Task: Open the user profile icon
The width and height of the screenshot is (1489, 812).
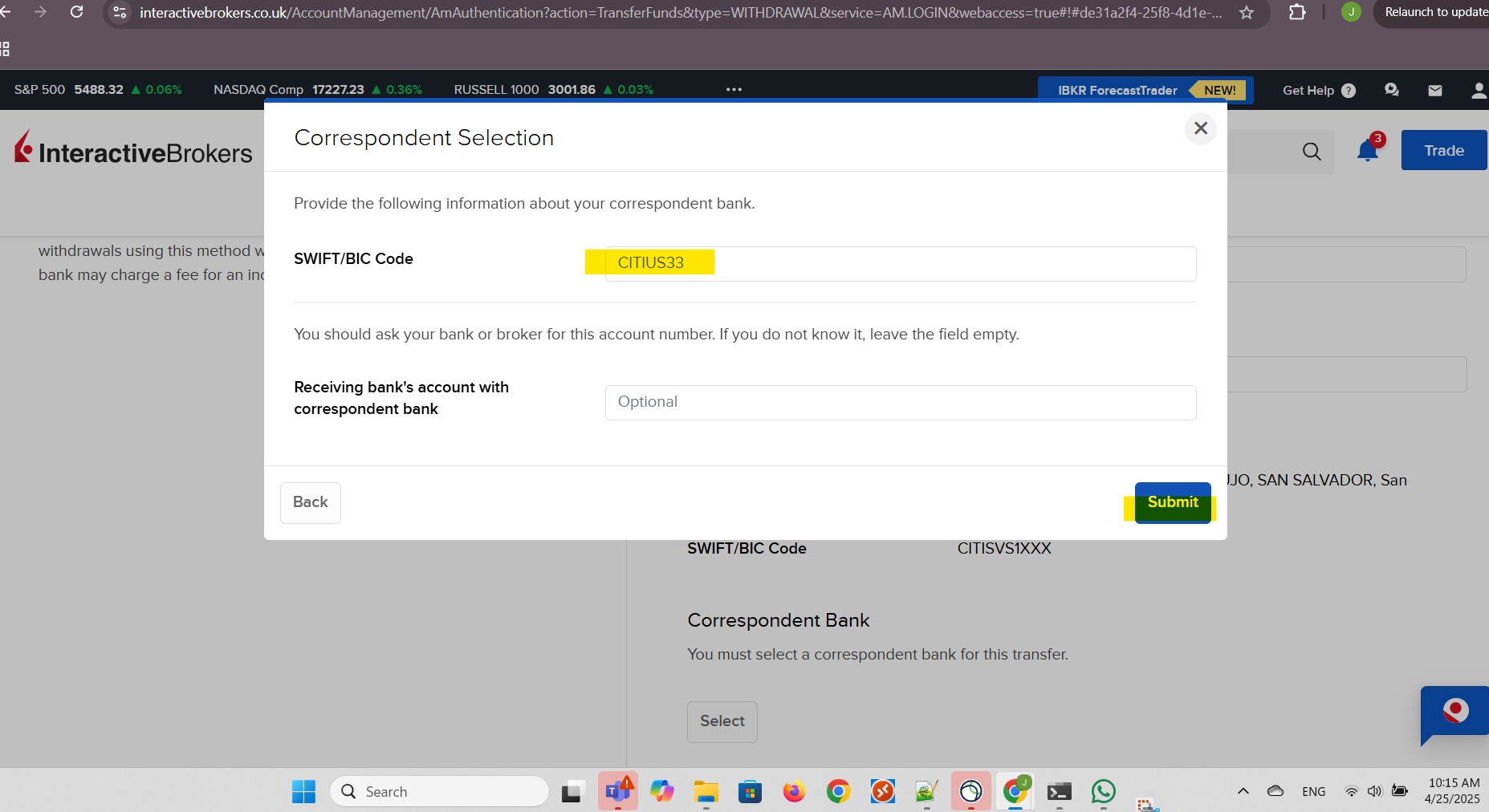Action: coord(1478,90)
